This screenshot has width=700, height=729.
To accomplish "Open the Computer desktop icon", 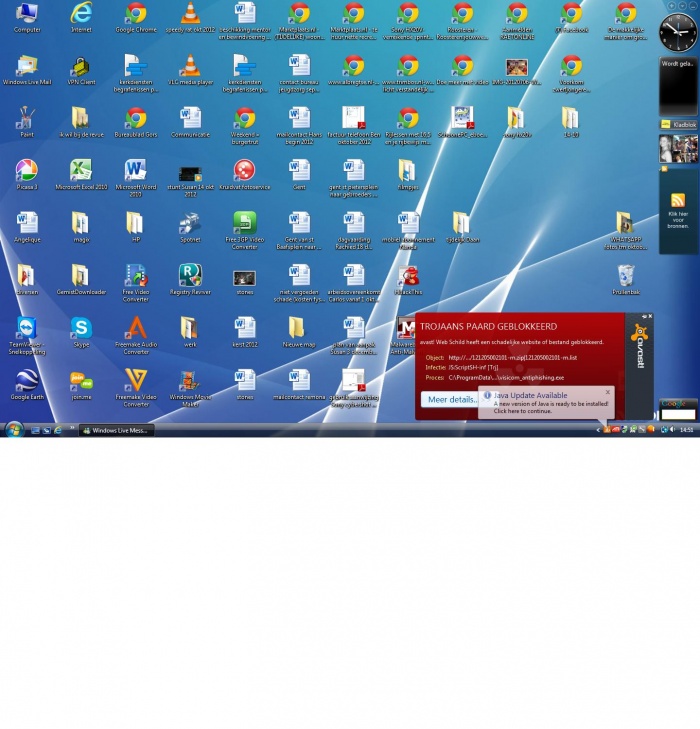I will (x=27, y=18).
